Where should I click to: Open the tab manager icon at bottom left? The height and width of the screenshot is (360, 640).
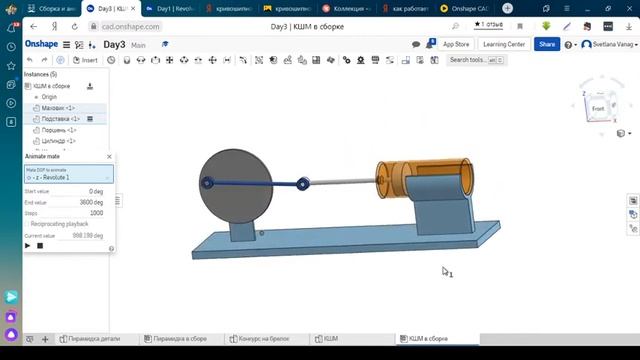click(30, 339)
